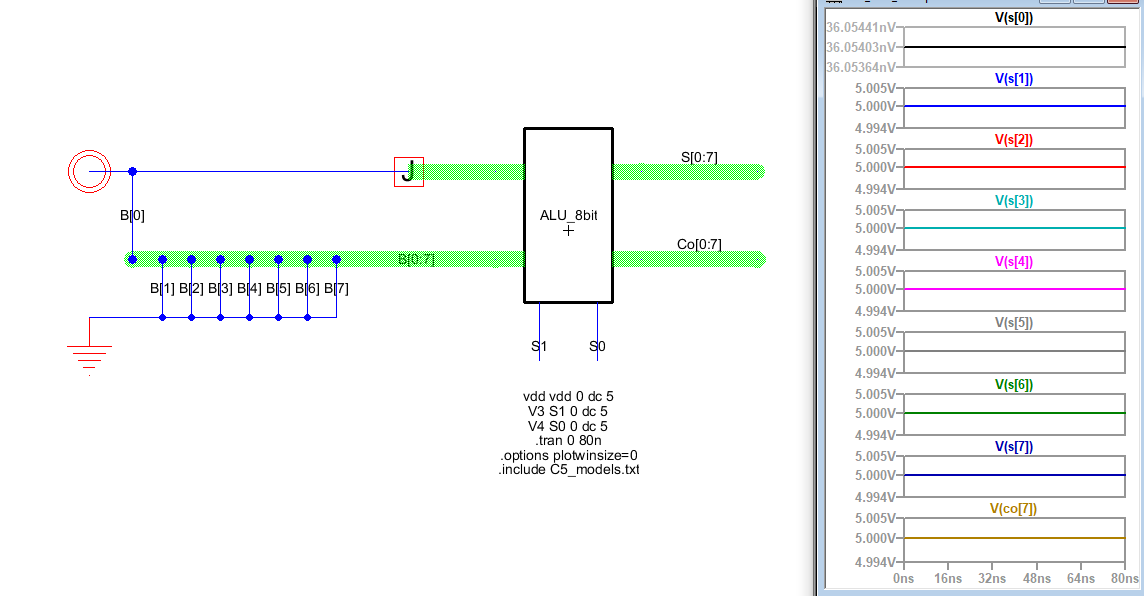Click the .tran 0 80n directive
The width and height of the screenshot is (1144, 596).
567,440
